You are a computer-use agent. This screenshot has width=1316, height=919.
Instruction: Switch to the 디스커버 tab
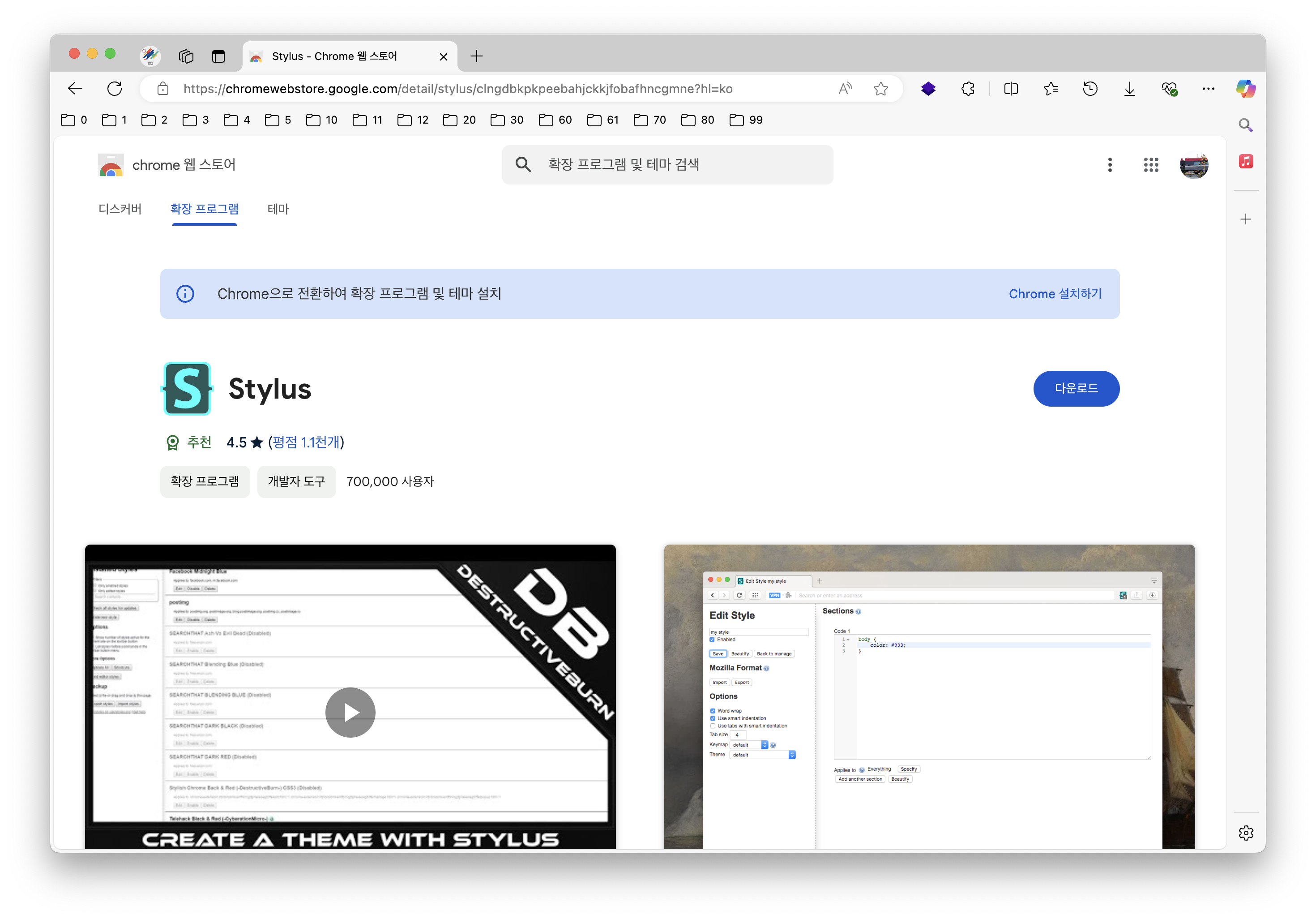(x=120, y=209)
